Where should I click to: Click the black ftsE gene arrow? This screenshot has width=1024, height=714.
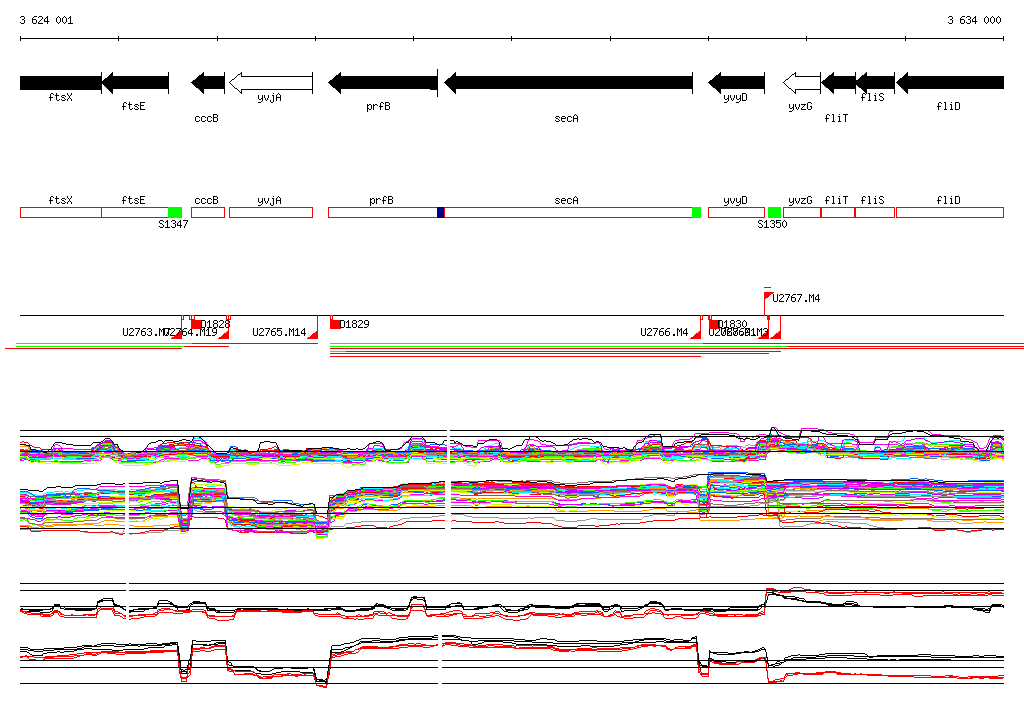(135, 82)
